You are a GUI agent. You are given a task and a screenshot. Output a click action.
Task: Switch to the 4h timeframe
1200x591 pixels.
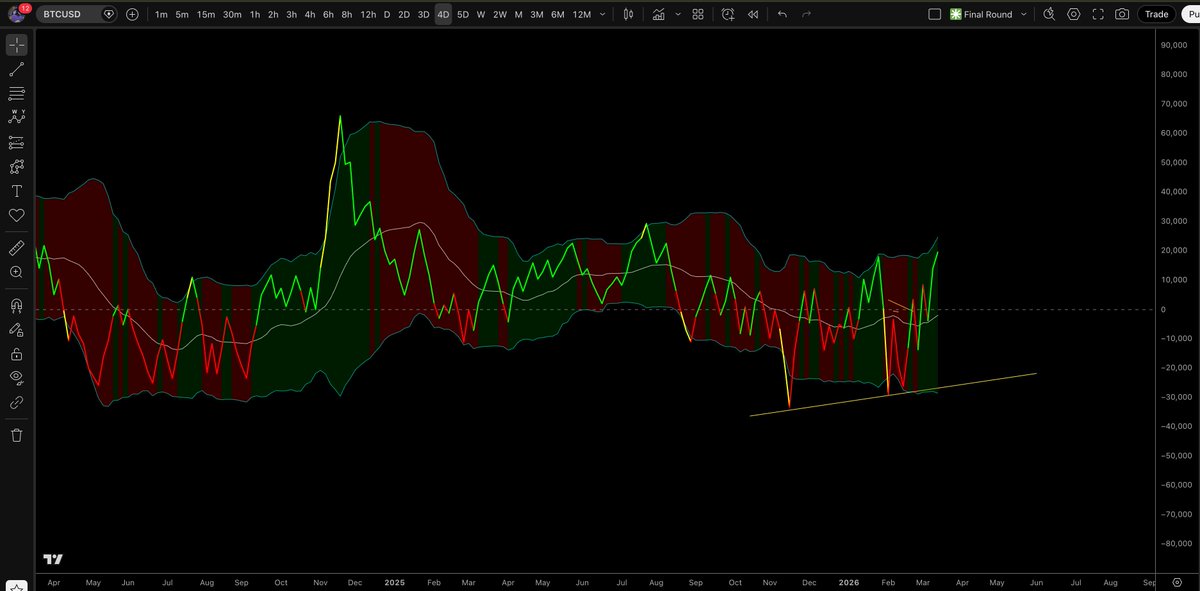click(310, 14)
